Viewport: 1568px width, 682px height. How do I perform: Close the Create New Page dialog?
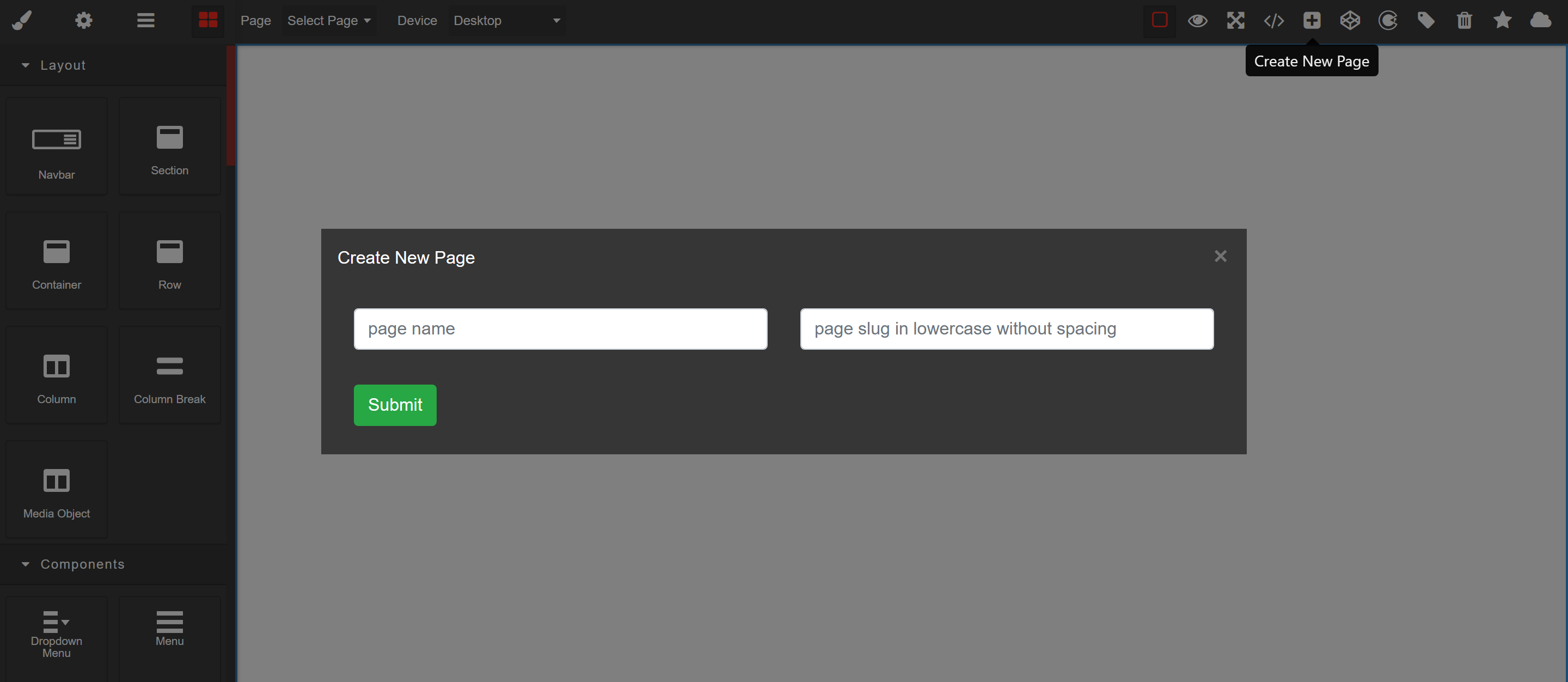[1221, 257]
